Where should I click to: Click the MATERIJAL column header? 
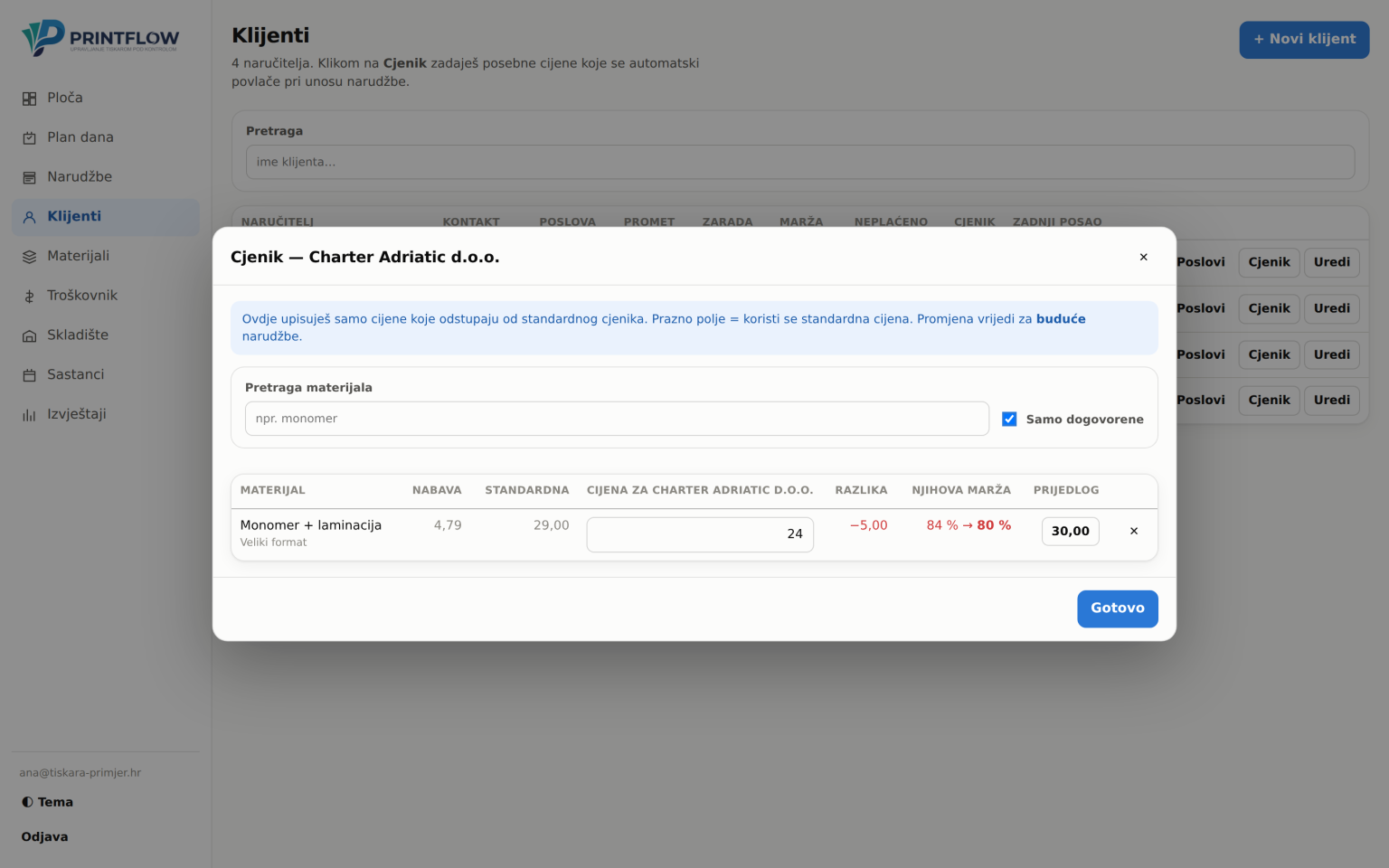click(273, 490)
